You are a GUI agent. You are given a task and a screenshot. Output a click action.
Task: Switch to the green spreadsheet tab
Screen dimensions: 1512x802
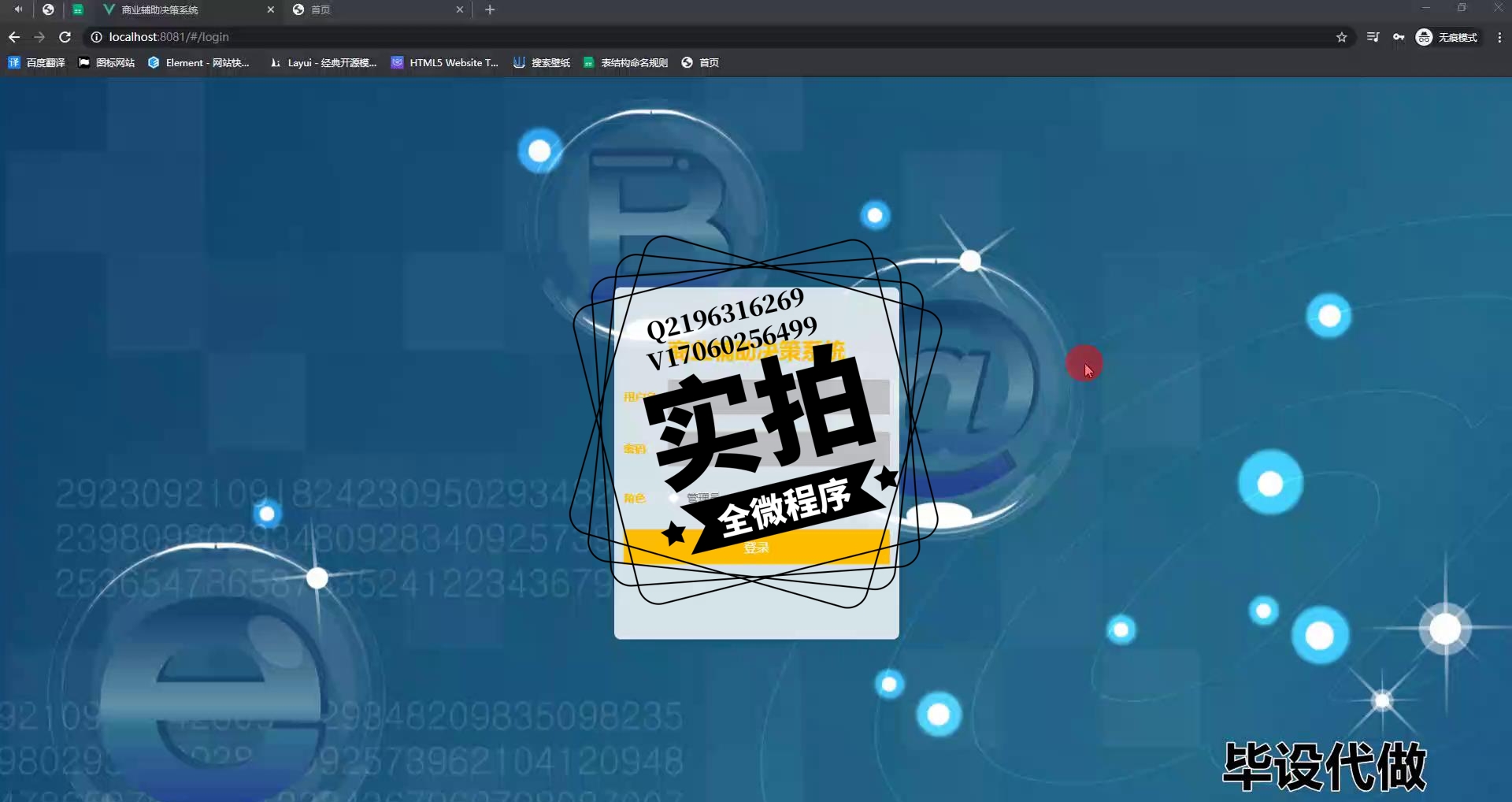tap(78, 9)
